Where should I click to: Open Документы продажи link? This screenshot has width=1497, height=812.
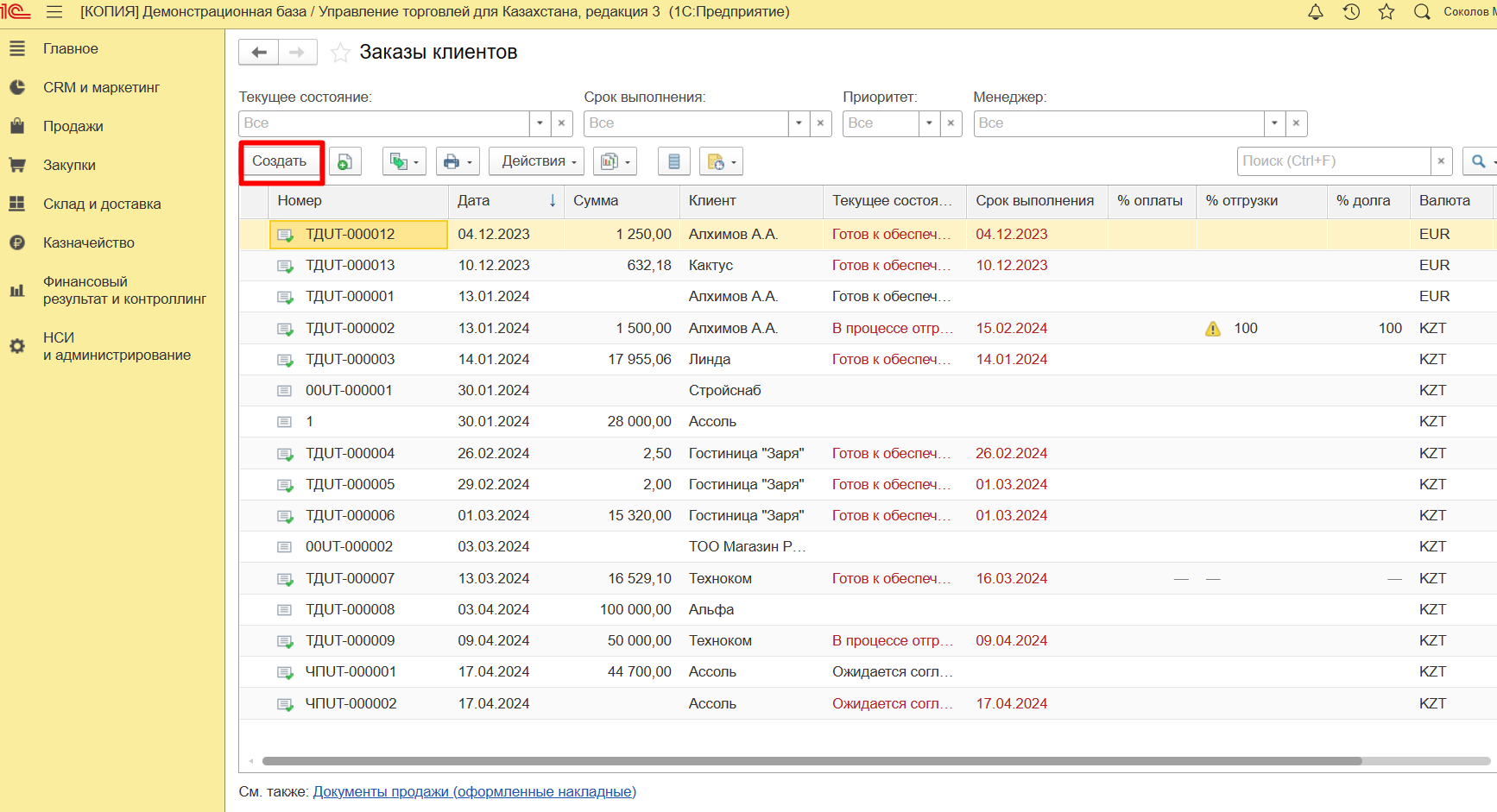[474, 791]
